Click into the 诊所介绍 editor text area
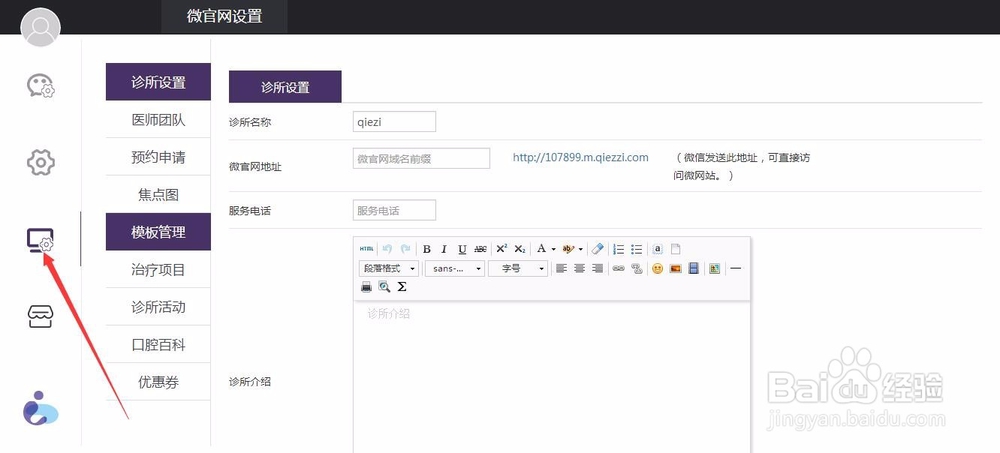 tap(552, 376)
